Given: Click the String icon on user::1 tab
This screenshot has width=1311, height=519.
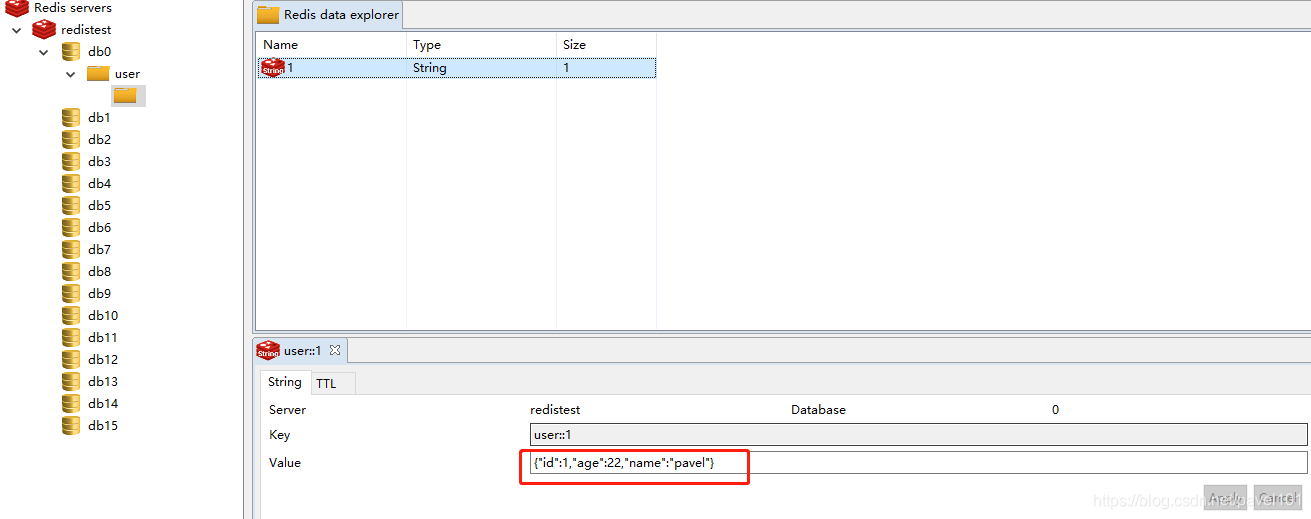Looking at the screenshot, I should pyautogui.click(x=268, y=350).
